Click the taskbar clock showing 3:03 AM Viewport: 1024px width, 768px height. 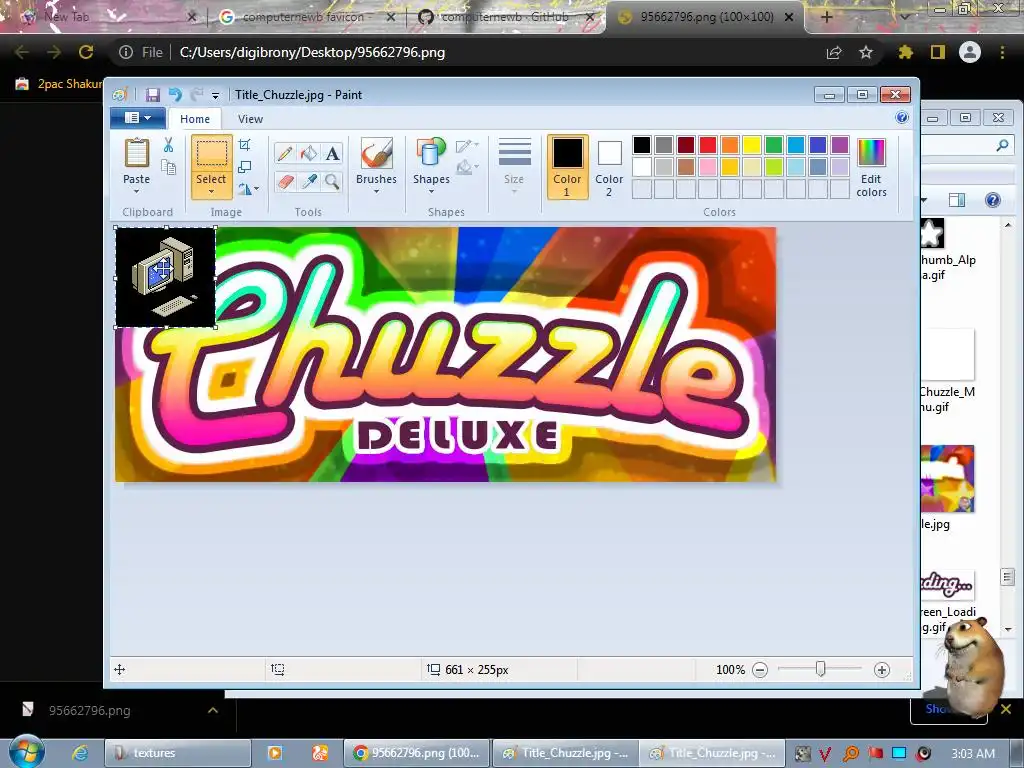973,753
